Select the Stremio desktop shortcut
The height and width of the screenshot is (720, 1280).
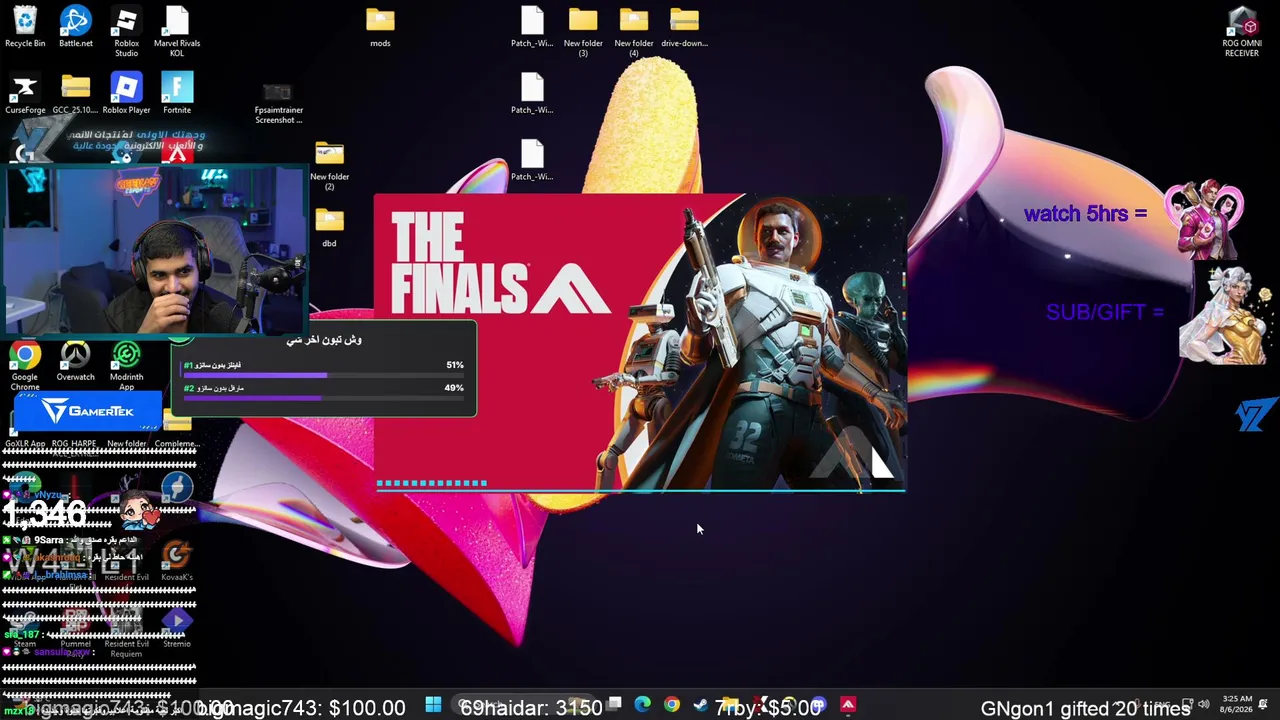(x=177, y=627)
